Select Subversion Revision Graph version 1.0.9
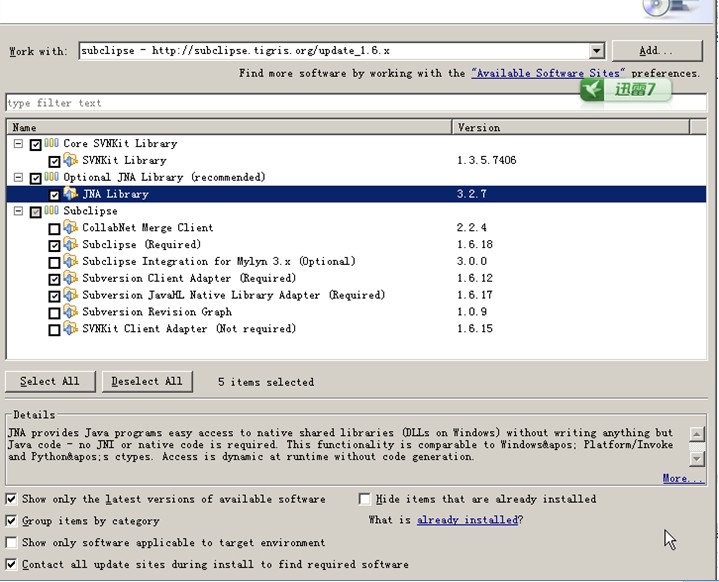Screen dimensions: 719x582 [x=472, y=311]
